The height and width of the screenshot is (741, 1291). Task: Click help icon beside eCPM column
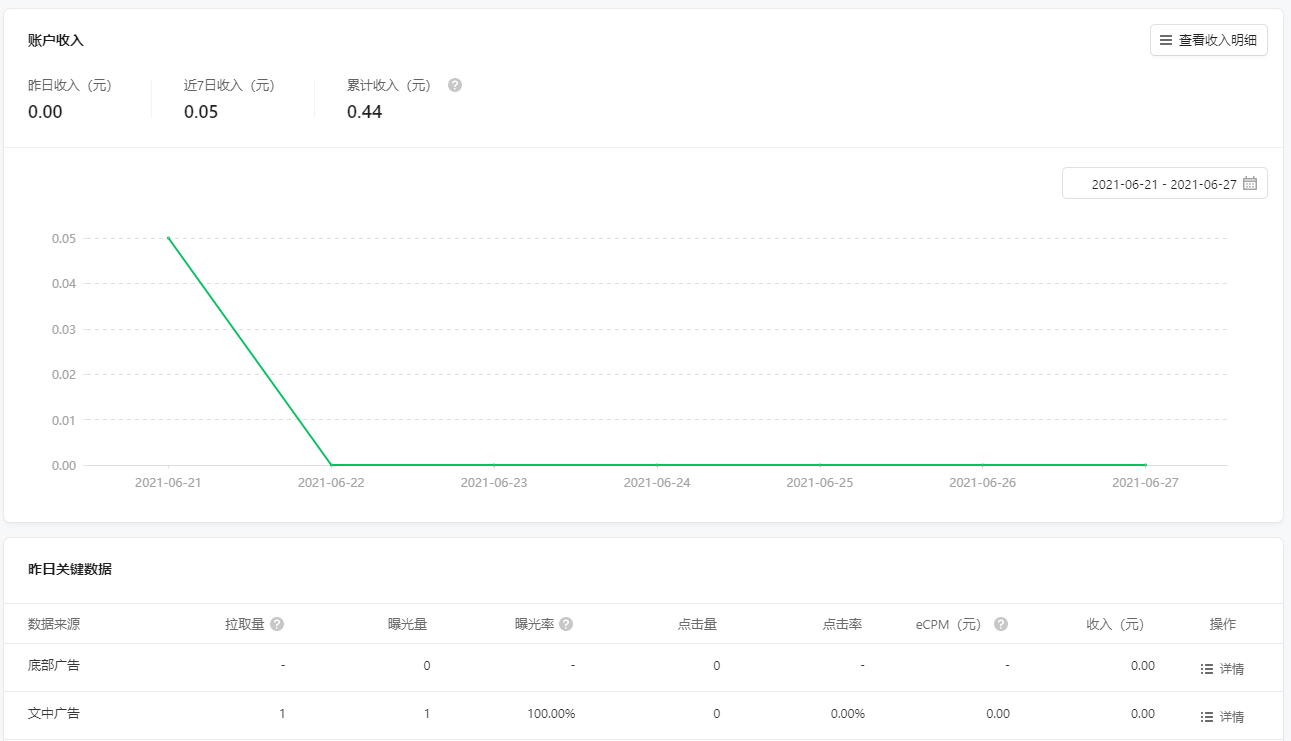coord(1001,624)
